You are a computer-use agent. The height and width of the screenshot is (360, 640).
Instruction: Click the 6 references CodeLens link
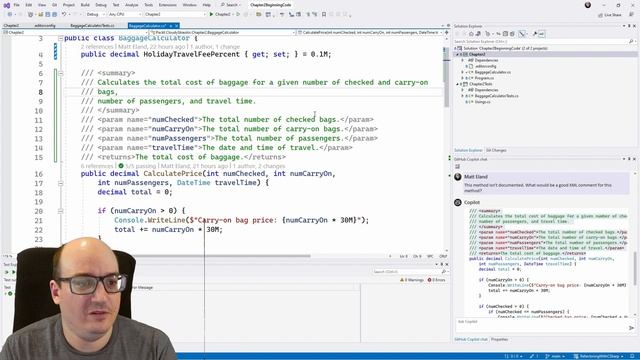click(x=97, y=166)
